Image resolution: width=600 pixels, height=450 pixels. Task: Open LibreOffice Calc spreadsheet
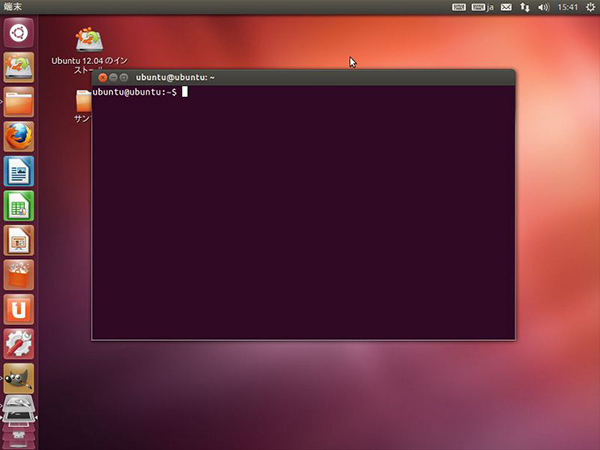point(19,206)
